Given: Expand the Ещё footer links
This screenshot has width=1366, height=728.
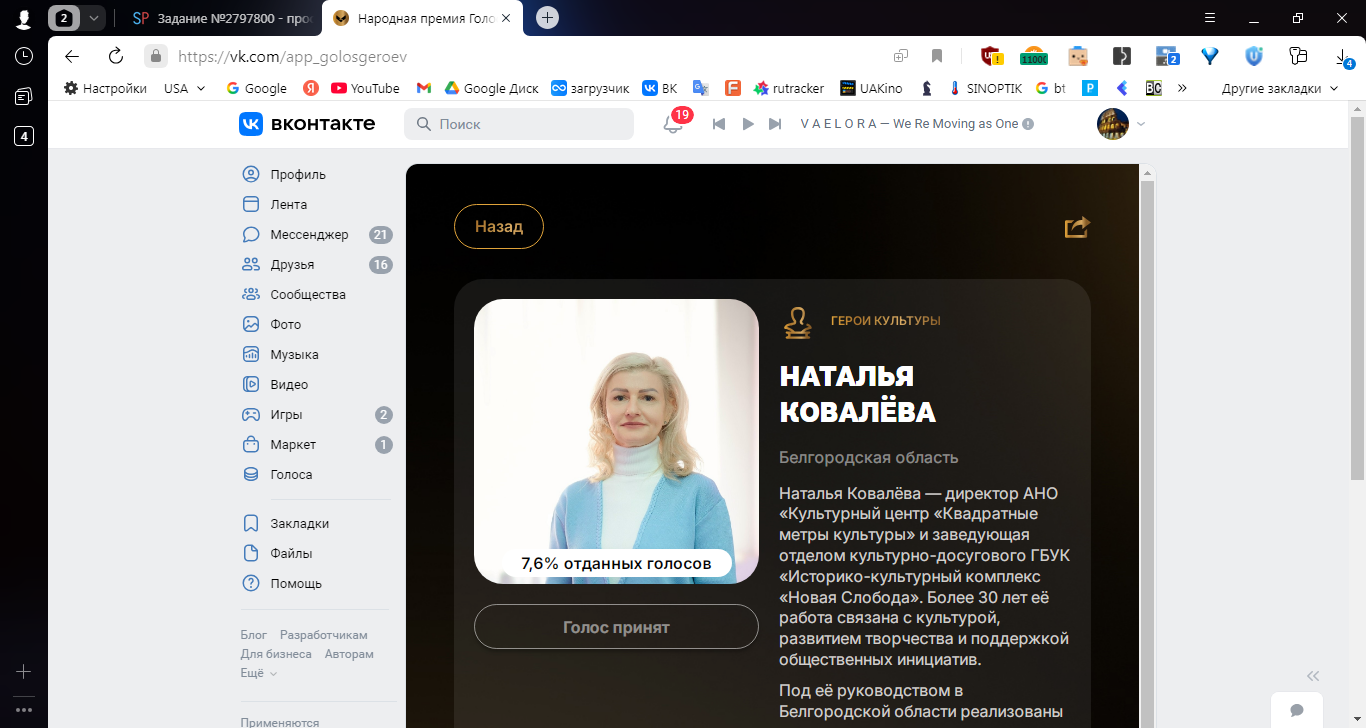Looking at the screenshot, I should tap(259, 674).
